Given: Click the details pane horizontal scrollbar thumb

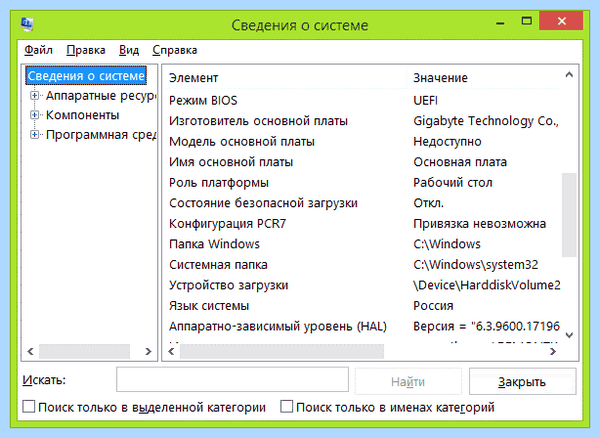Looking at the screenshot, I should [282, 351].
